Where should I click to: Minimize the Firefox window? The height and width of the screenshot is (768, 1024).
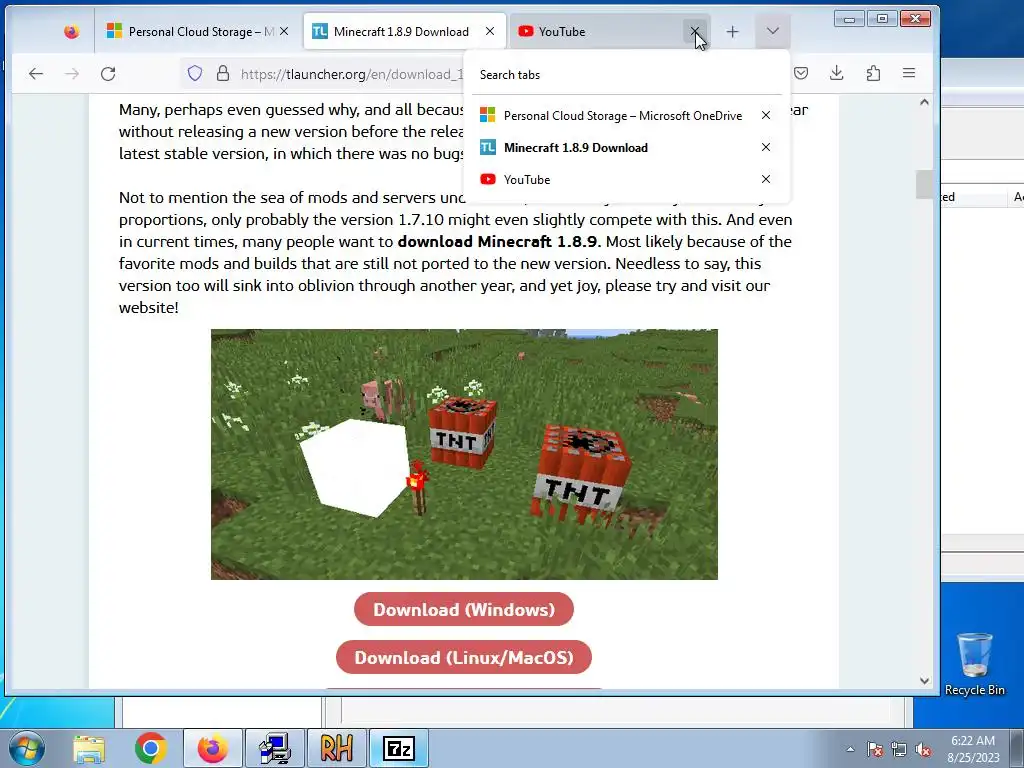(x=849, y=19)
